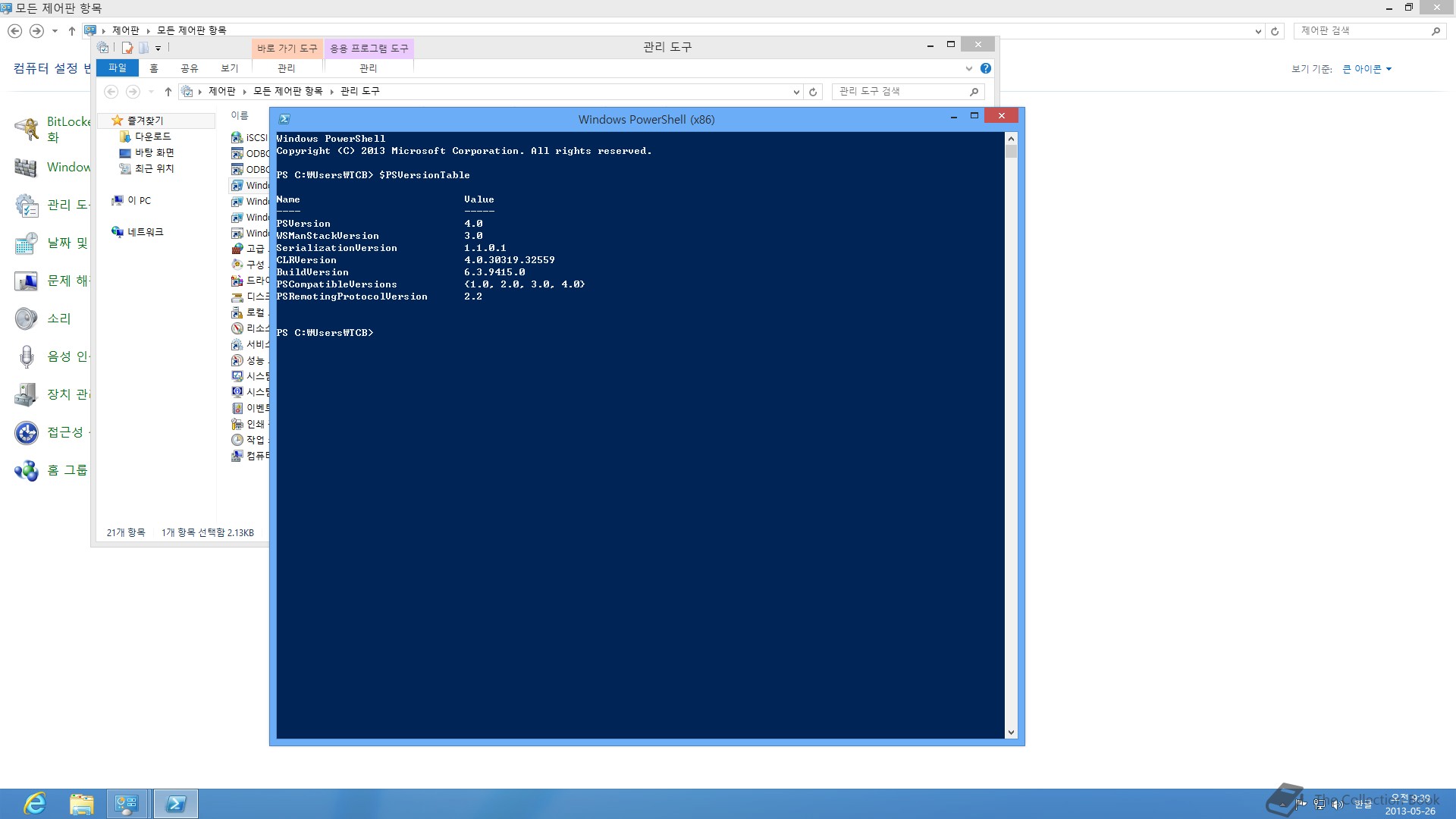Open 보기 기준 큰 아이콘 dropdown

click(x=1367, y=69)
